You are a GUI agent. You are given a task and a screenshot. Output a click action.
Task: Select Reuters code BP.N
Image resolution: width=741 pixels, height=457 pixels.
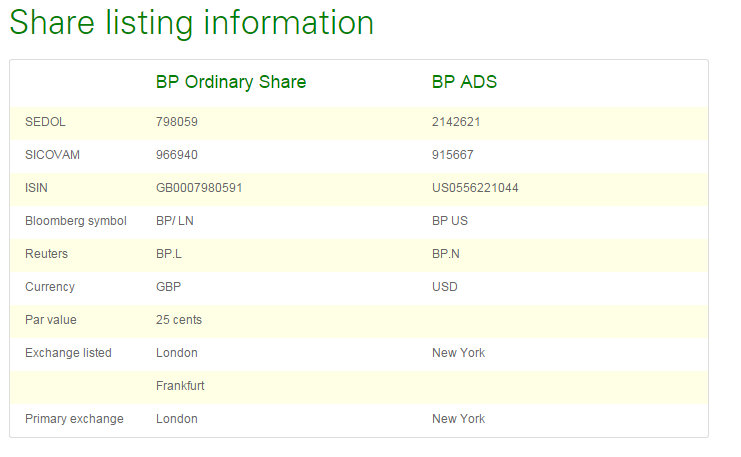(x=445, y=254)
